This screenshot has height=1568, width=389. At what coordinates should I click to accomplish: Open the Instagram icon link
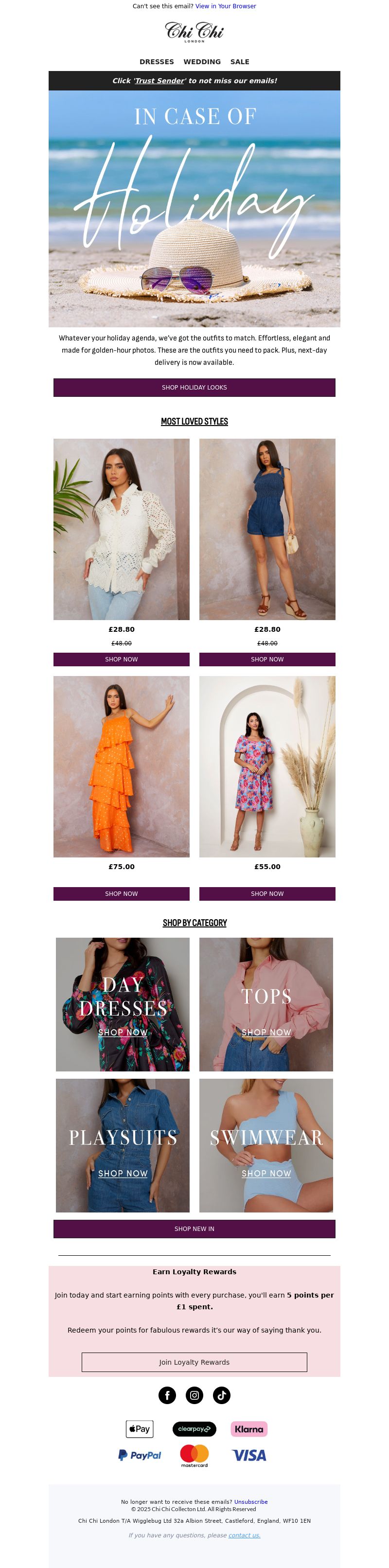click(x=194, y=1395)
